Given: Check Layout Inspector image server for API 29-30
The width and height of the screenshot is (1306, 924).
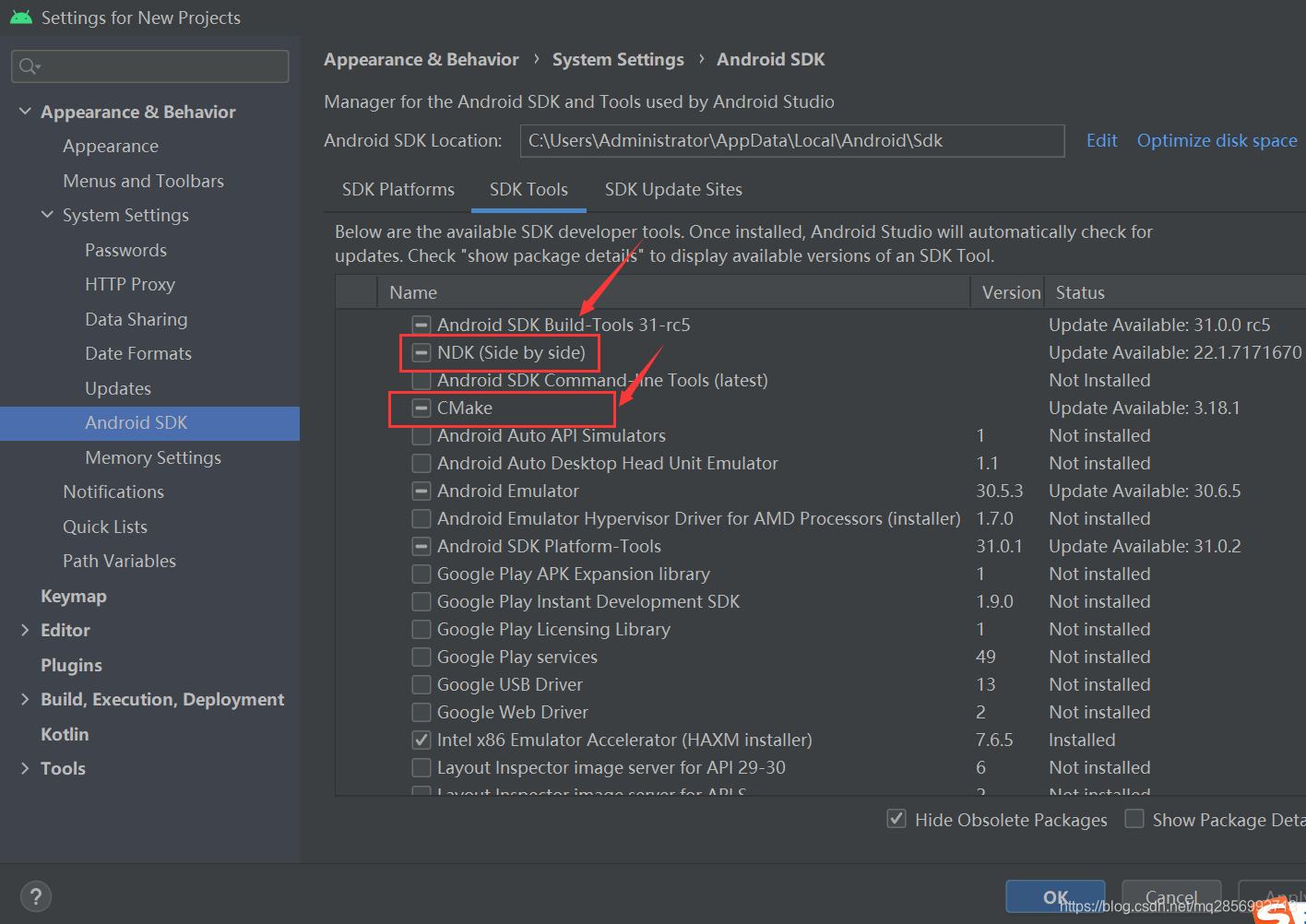Looking at the screenshot, I should 421,767.
